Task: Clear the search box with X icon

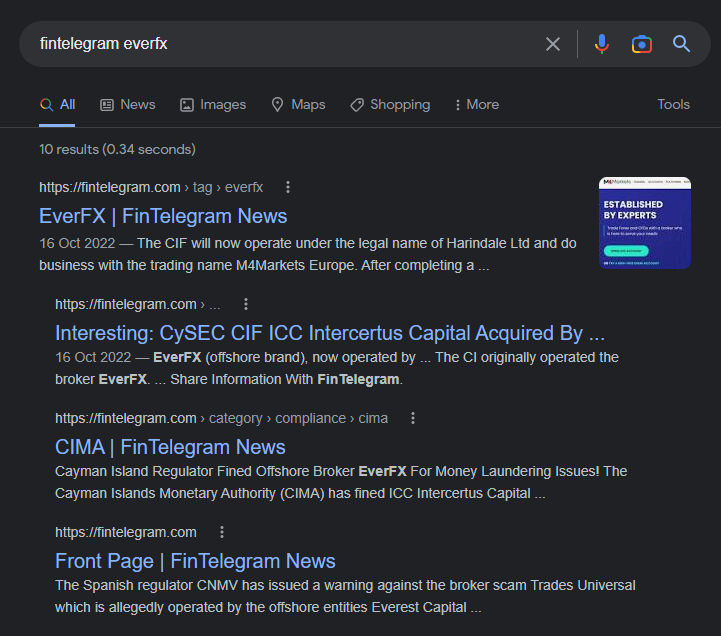Action: click(x=553, y=44)
